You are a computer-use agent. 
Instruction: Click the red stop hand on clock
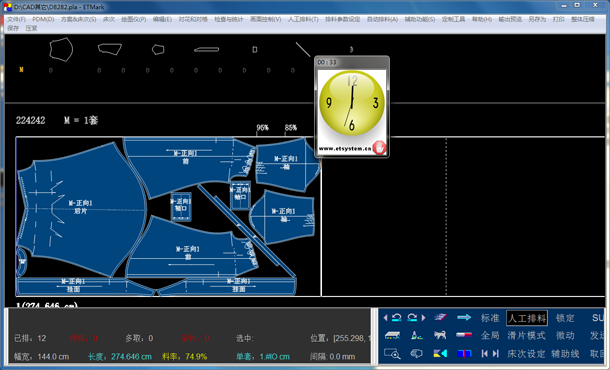click(x=379, y=147)
